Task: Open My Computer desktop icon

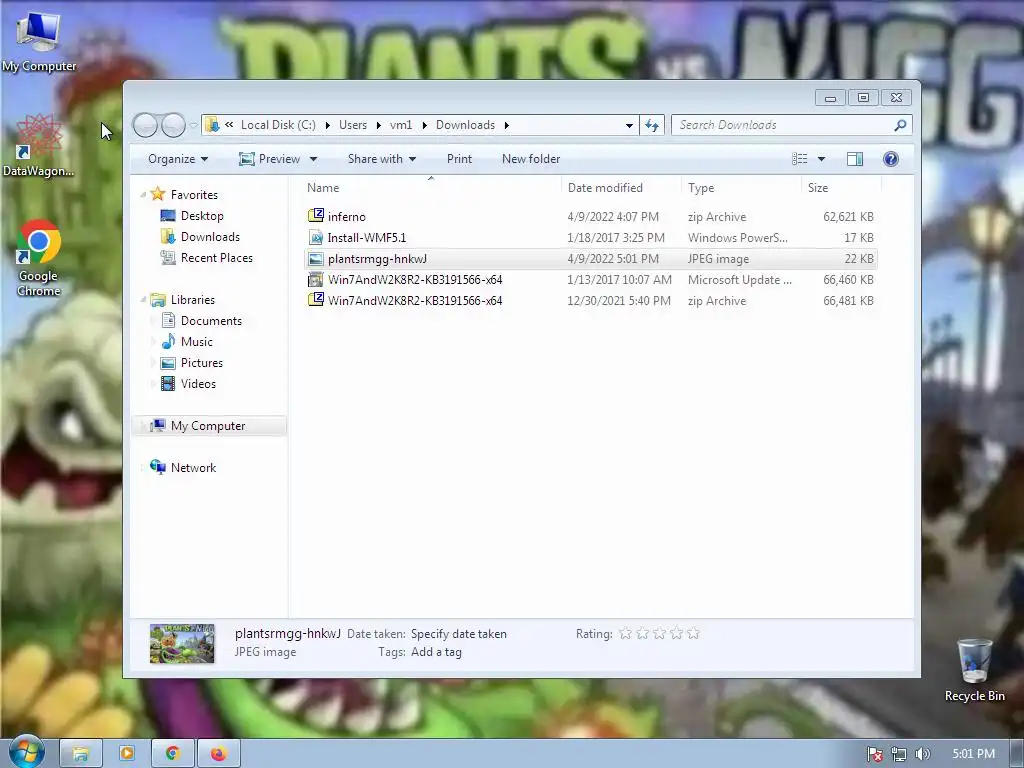Action: pos(39,41)
